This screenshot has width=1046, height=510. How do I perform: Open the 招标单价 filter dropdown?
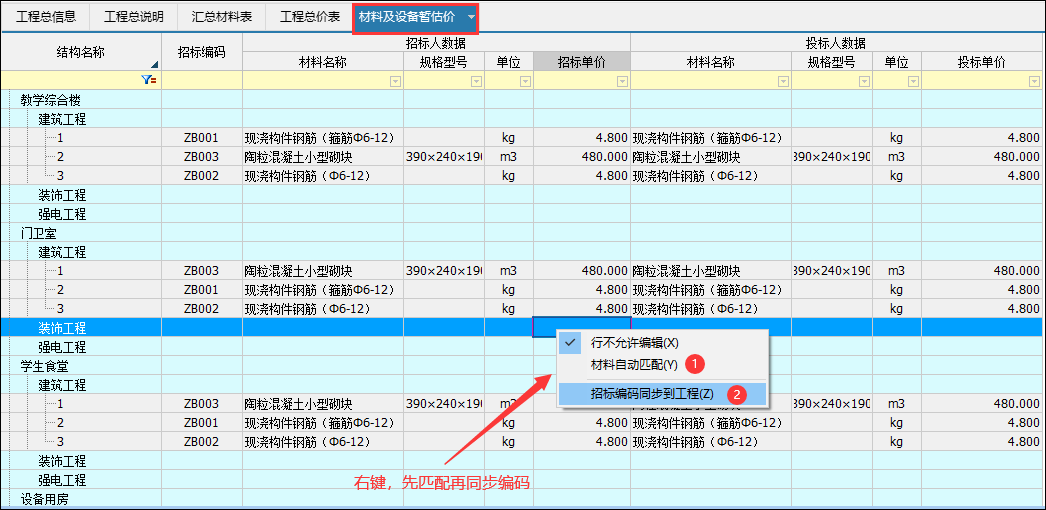(622, 81)
